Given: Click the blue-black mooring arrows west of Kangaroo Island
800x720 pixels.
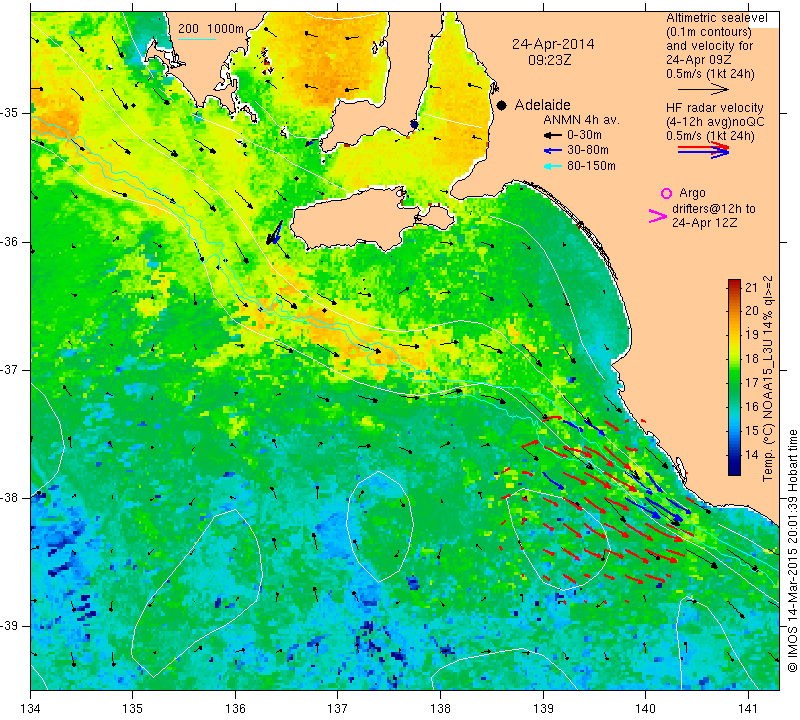Looking at the screenshot, I should click(x=274, y=234).
